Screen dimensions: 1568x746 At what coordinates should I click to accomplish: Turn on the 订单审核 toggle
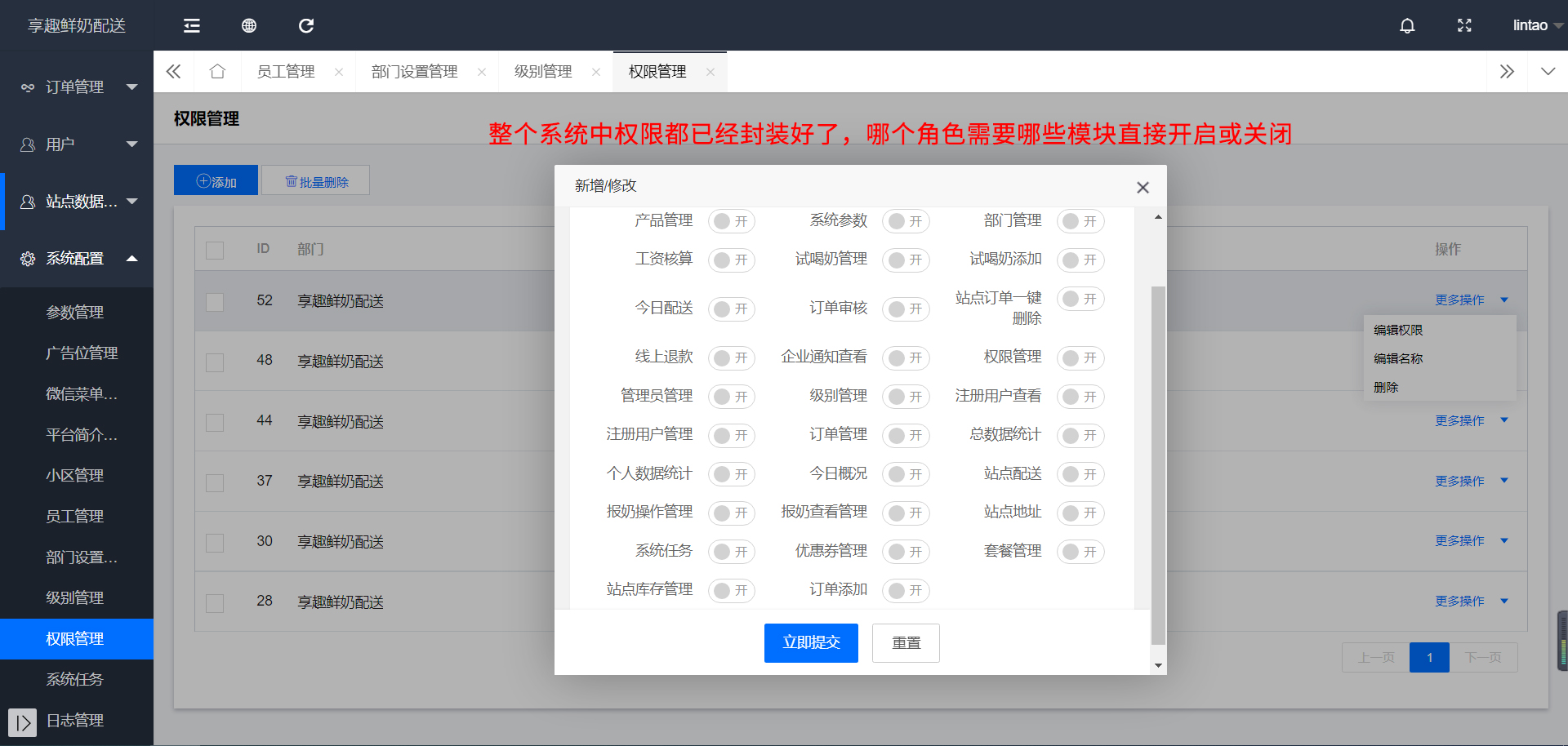[x=906, y=309]
